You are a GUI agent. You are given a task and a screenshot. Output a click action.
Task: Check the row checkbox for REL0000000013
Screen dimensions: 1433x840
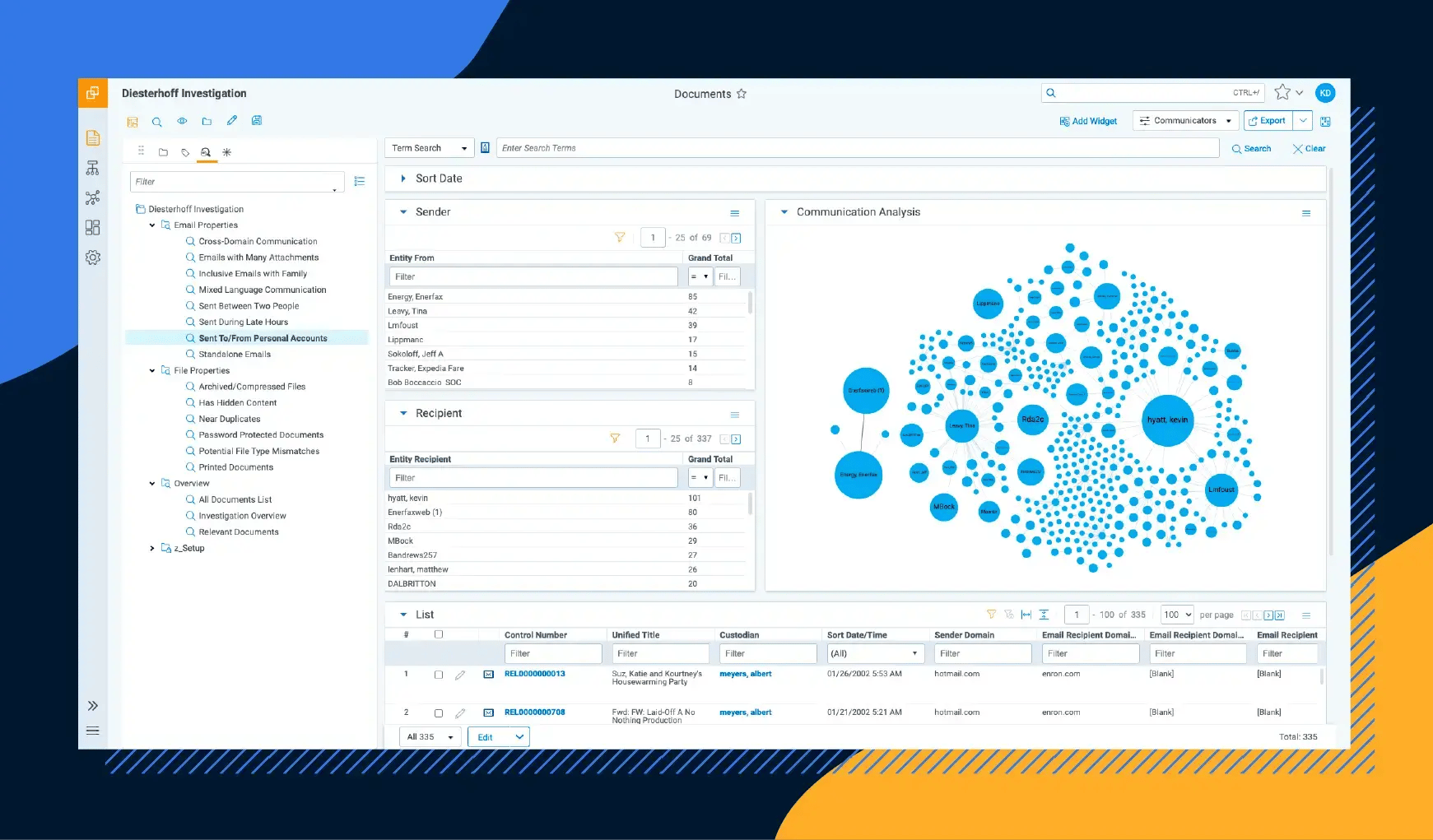pyautogui.click(x=439, y=675)
